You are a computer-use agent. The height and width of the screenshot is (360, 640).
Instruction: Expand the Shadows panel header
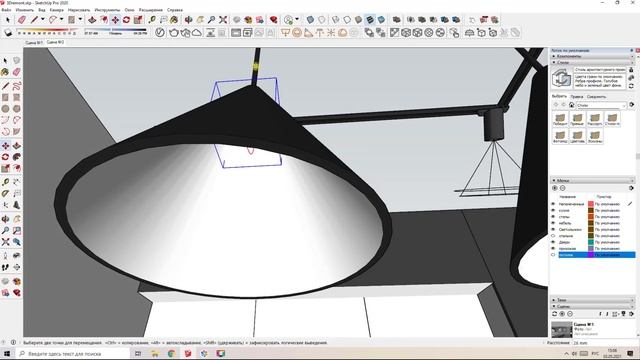592,300
